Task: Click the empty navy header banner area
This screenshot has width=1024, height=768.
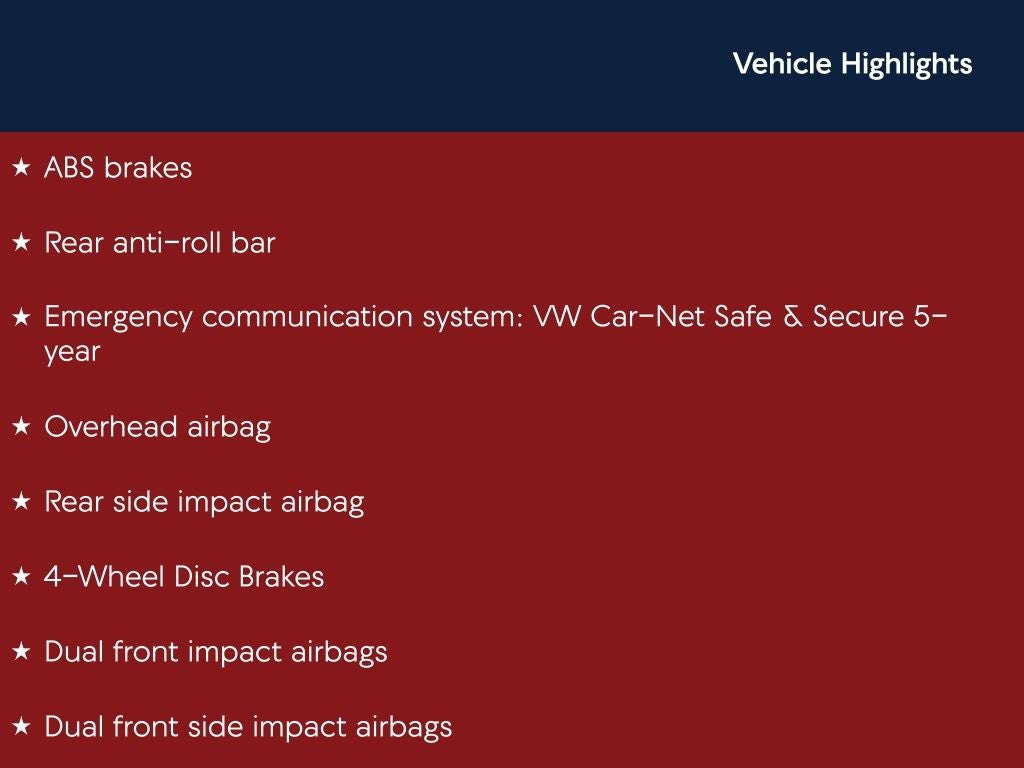Action: (x=350, y=66)
